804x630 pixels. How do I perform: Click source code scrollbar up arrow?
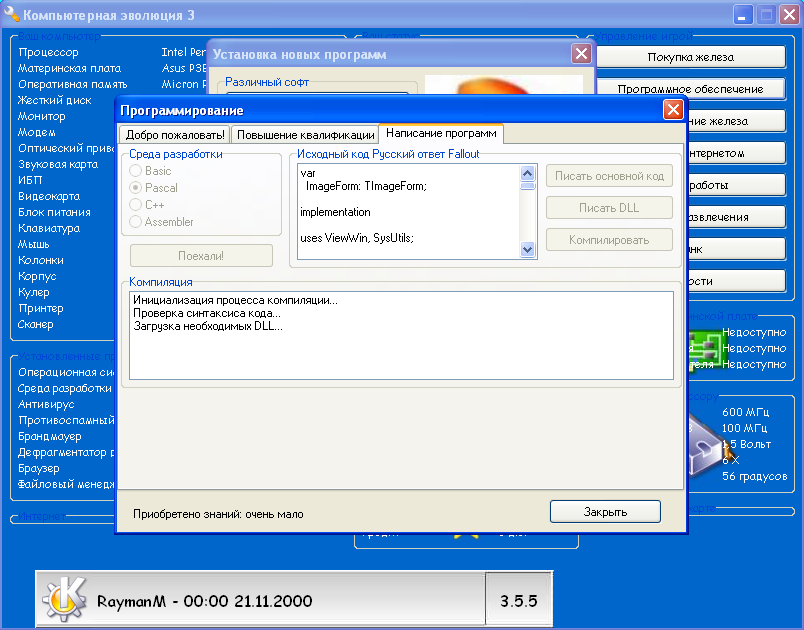527,173
